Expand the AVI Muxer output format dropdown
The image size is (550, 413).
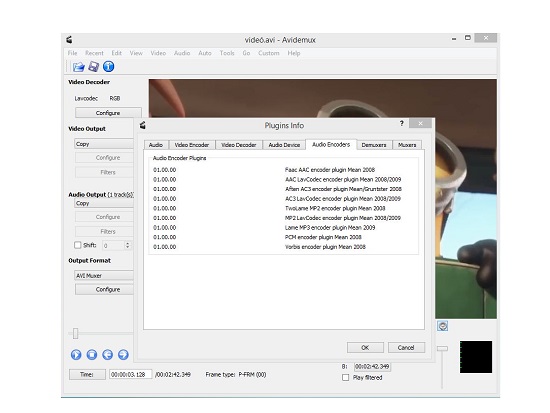pyautogui.click(x=104, y=275)
